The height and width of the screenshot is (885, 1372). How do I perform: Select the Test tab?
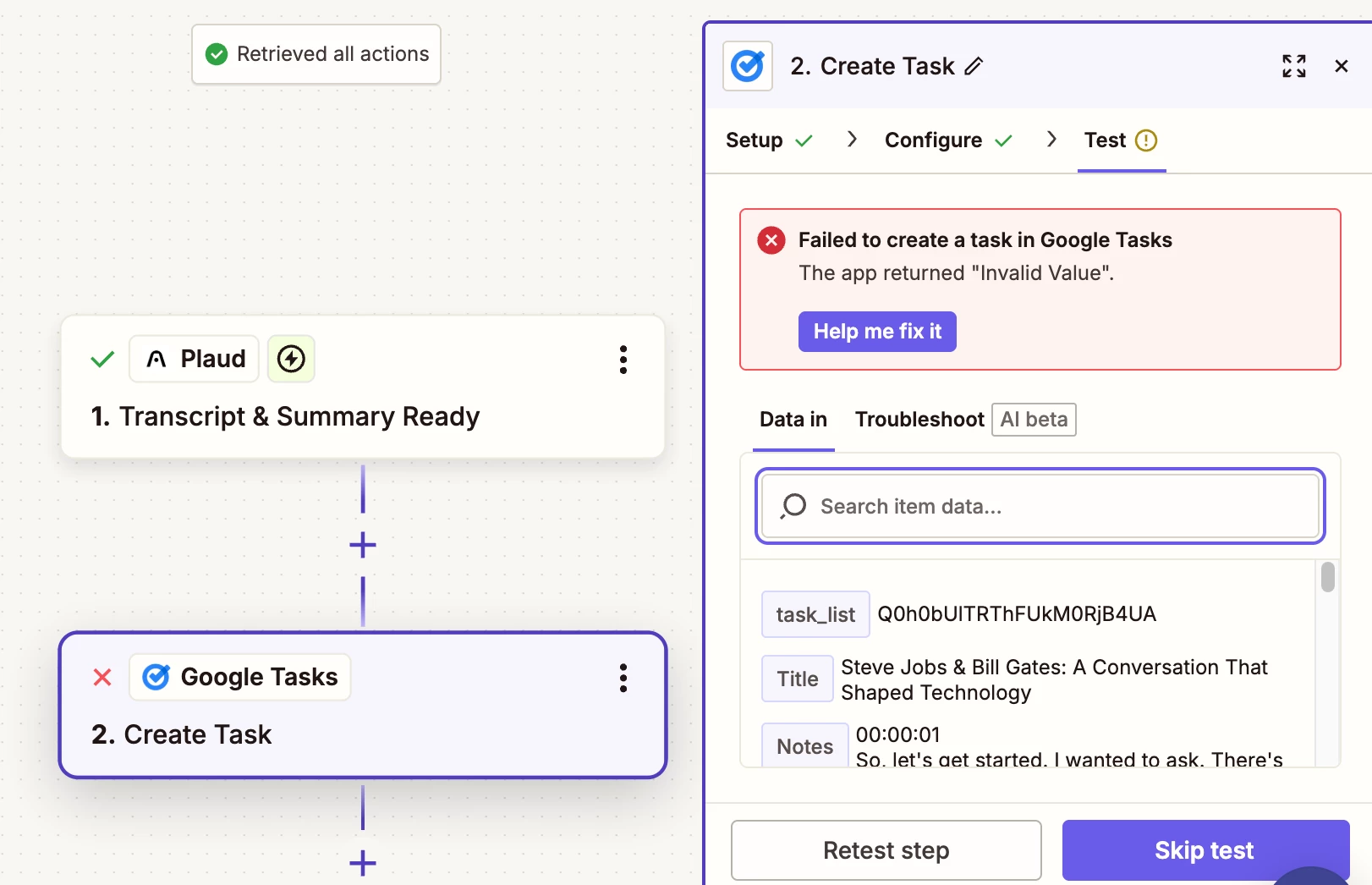pos(1121,140)
